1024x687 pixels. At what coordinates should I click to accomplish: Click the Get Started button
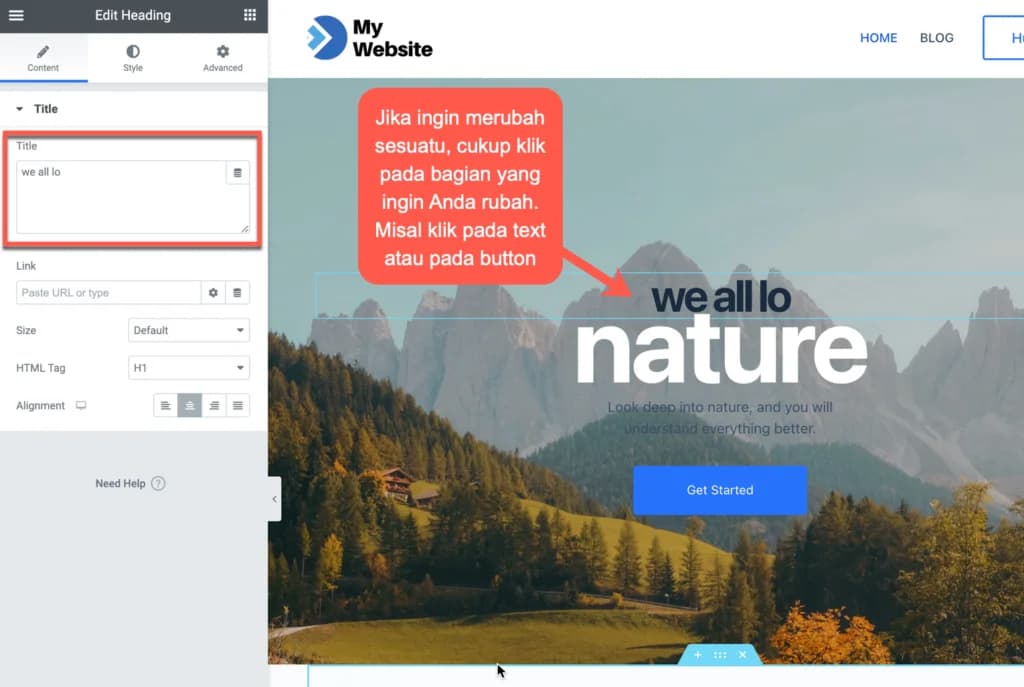point(720,490)
